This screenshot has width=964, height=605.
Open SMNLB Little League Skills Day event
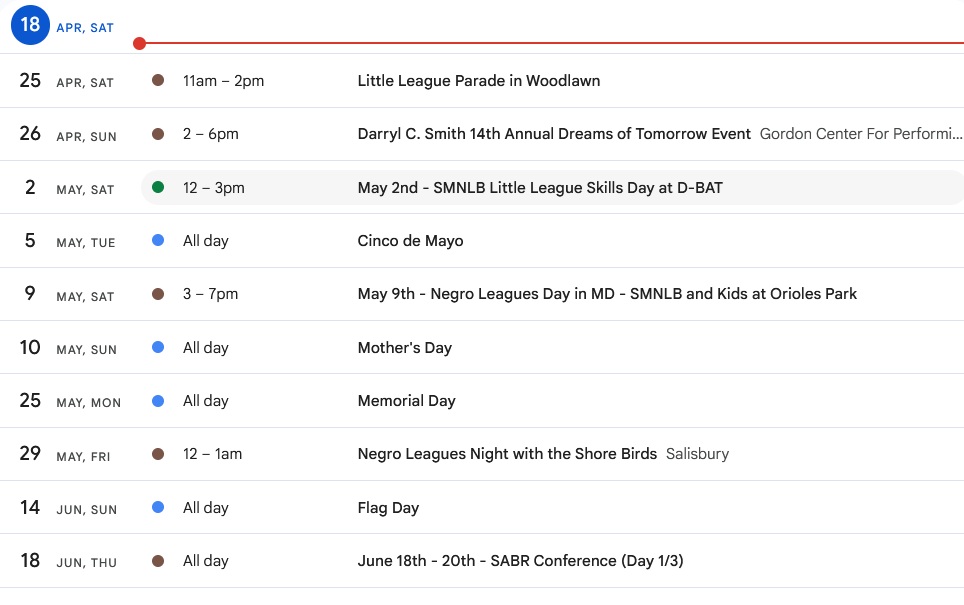coord(540,188)
